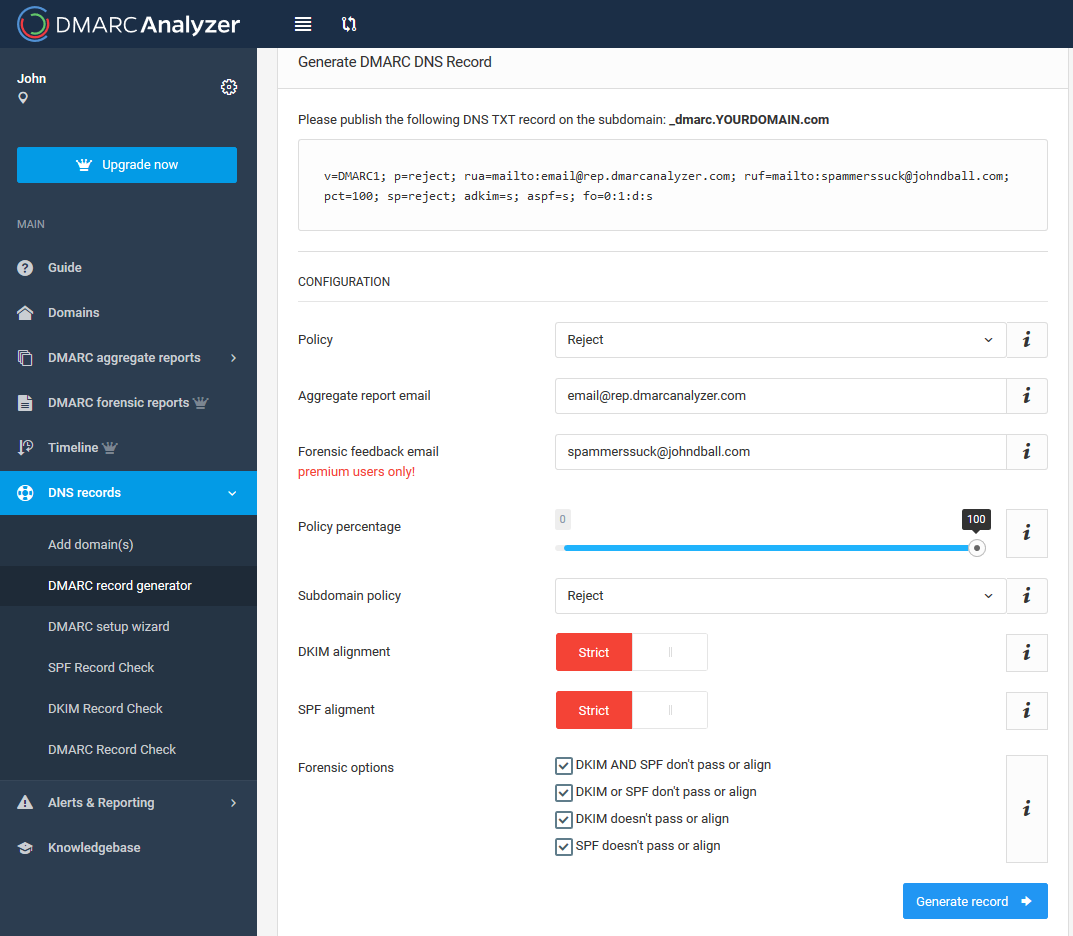Open user settings gear icon
The width and height of the screenshot is (1073, 936).
(229, 87)
